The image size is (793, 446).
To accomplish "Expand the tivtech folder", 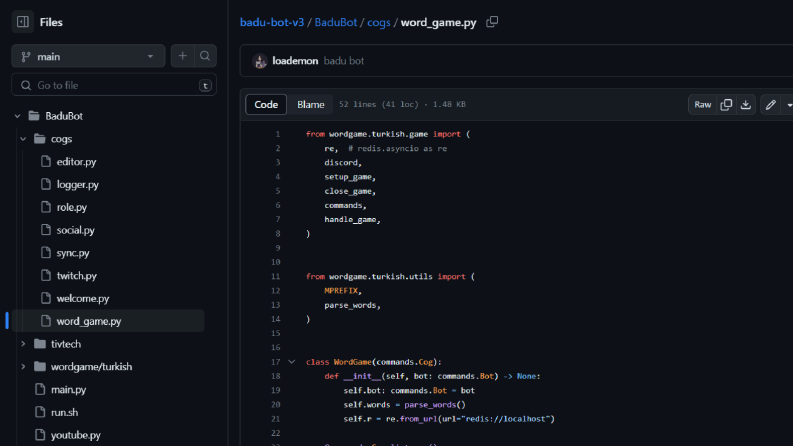I will point(23,344).
